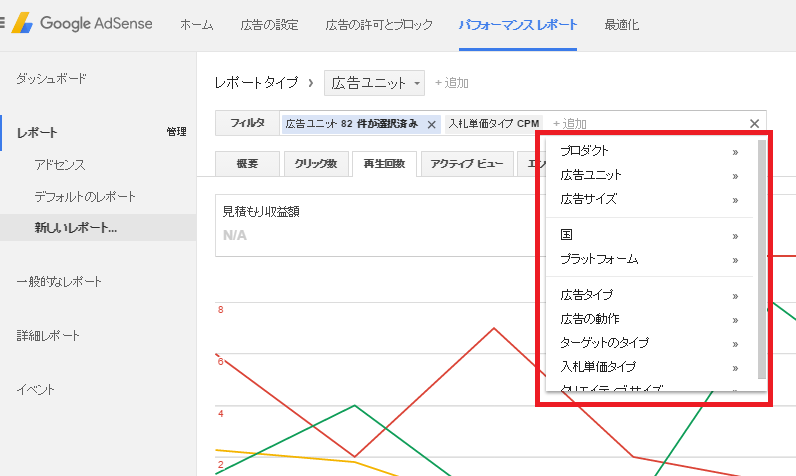Expand the 広告の動作 filter submenu
The height and width of the screenshot is (476, 796).
click(x=649, y=319)
